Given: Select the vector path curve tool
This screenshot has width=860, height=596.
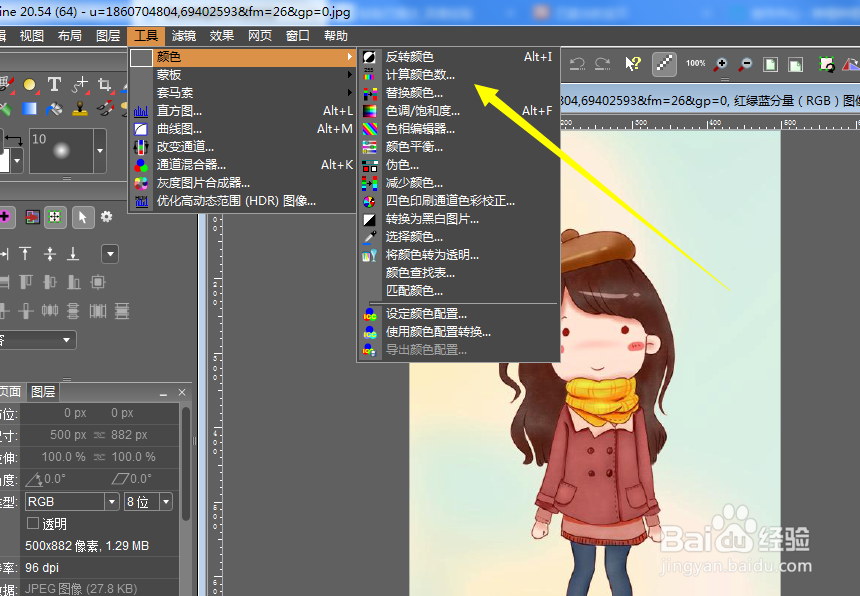Looking at the screenshot, I should (80, 84).
